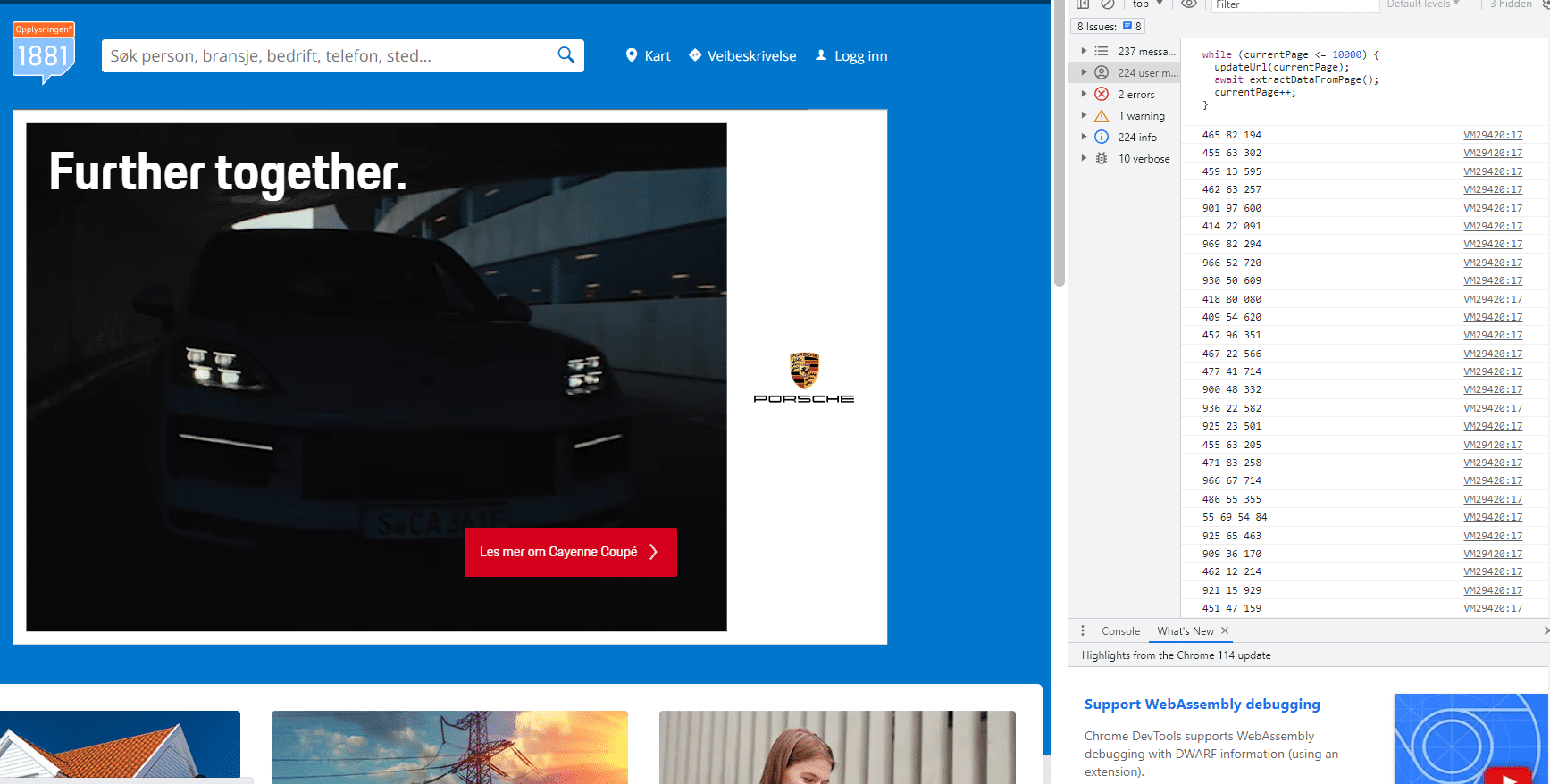Open the Default levels dropdown

1422,4
